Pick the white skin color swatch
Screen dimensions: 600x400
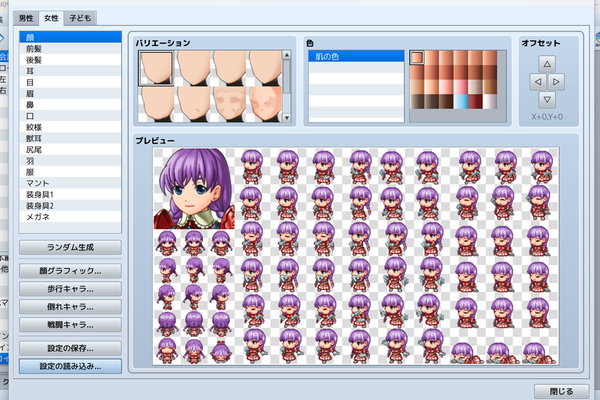[490, 101]
